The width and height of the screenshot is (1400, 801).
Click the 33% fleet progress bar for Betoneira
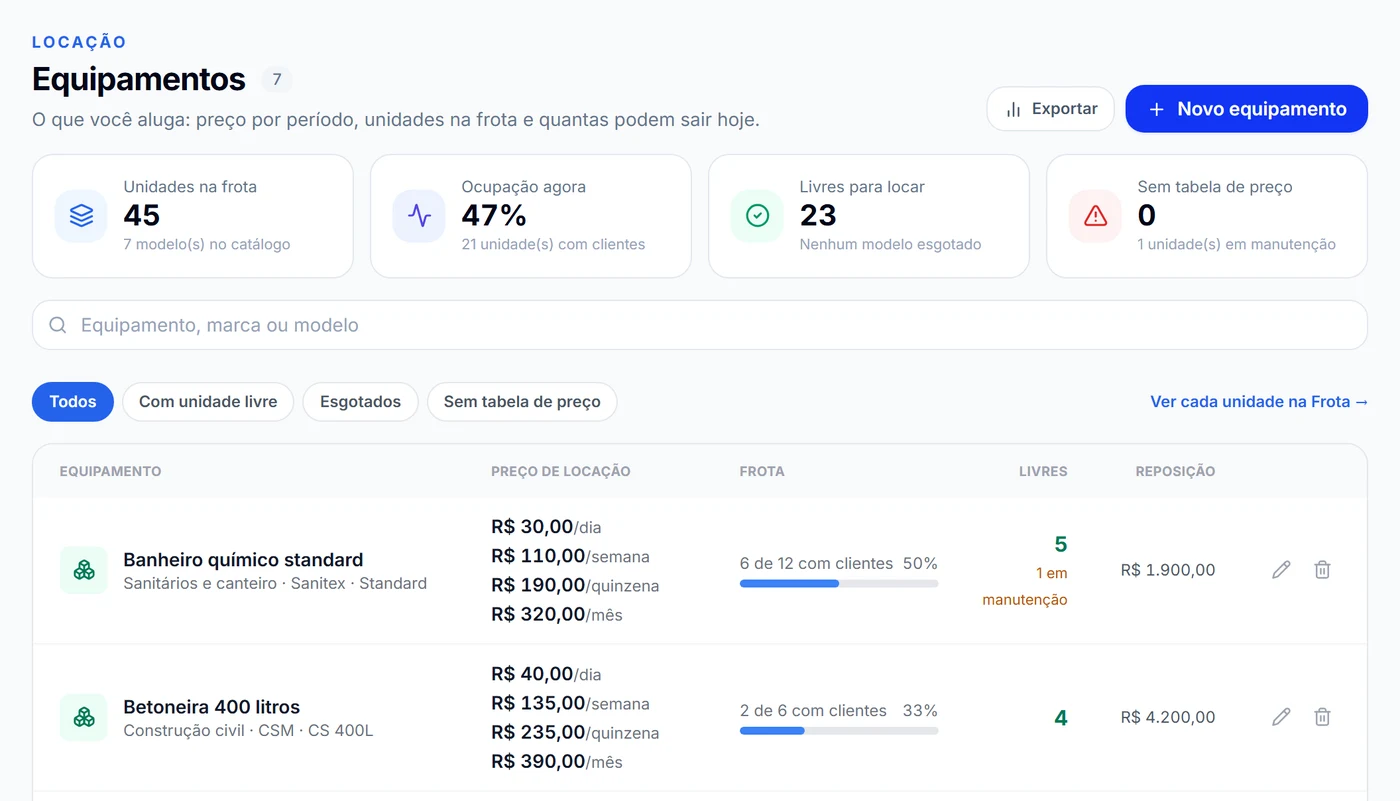coord(839,731)
